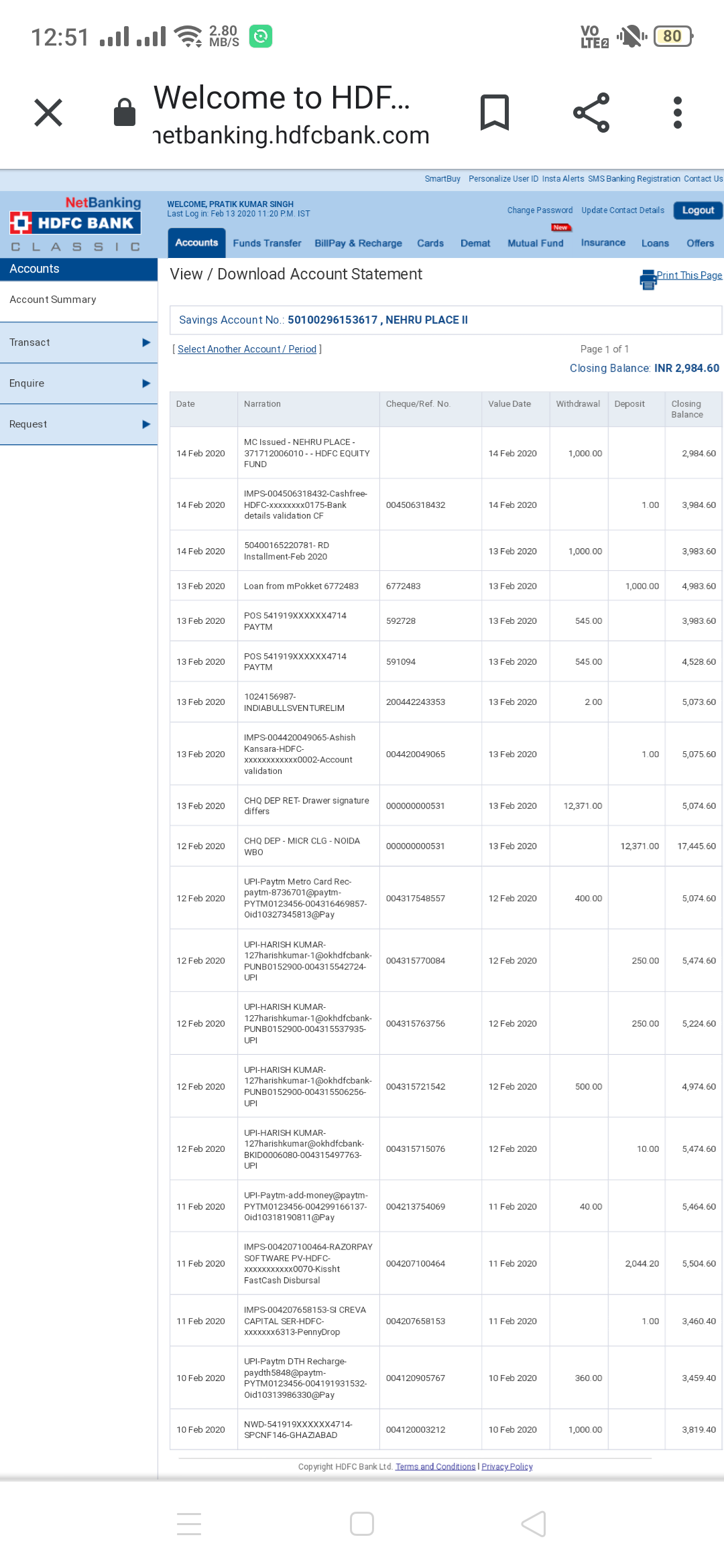
Task: Click Closing Balance INR 2,984.60 text
Action: tap(644, 369)
